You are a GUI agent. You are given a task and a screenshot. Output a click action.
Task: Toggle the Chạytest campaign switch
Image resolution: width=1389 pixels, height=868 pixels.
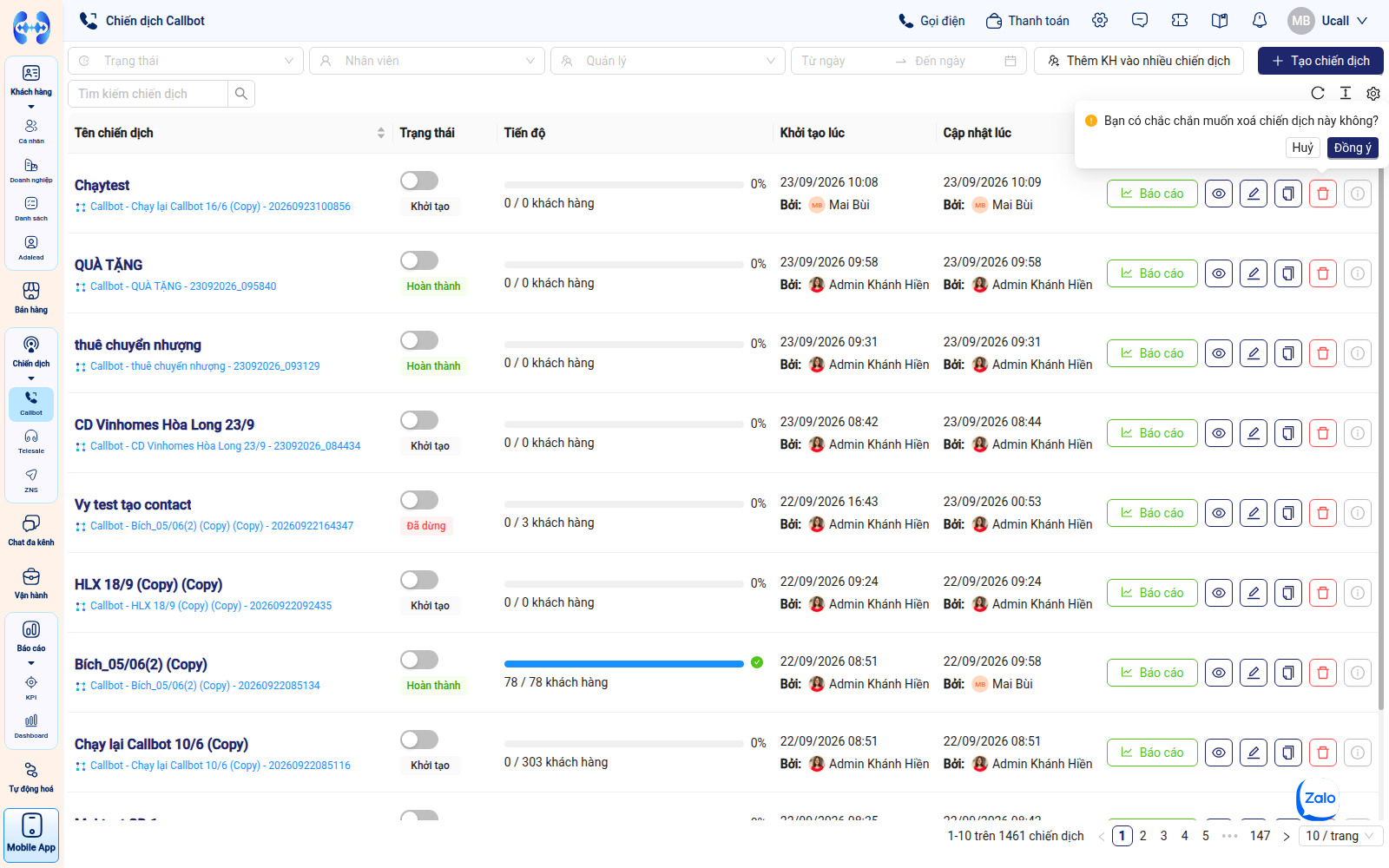(419, 181)
